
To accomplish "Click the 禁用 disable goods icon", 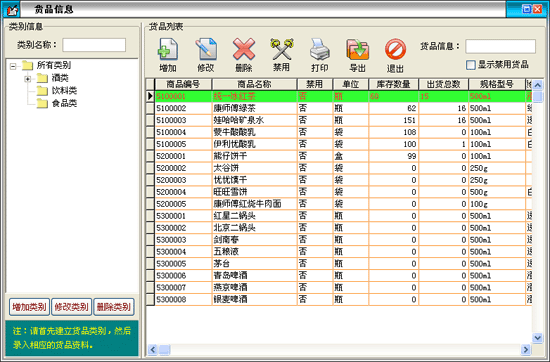I will (x=281, y=49).
